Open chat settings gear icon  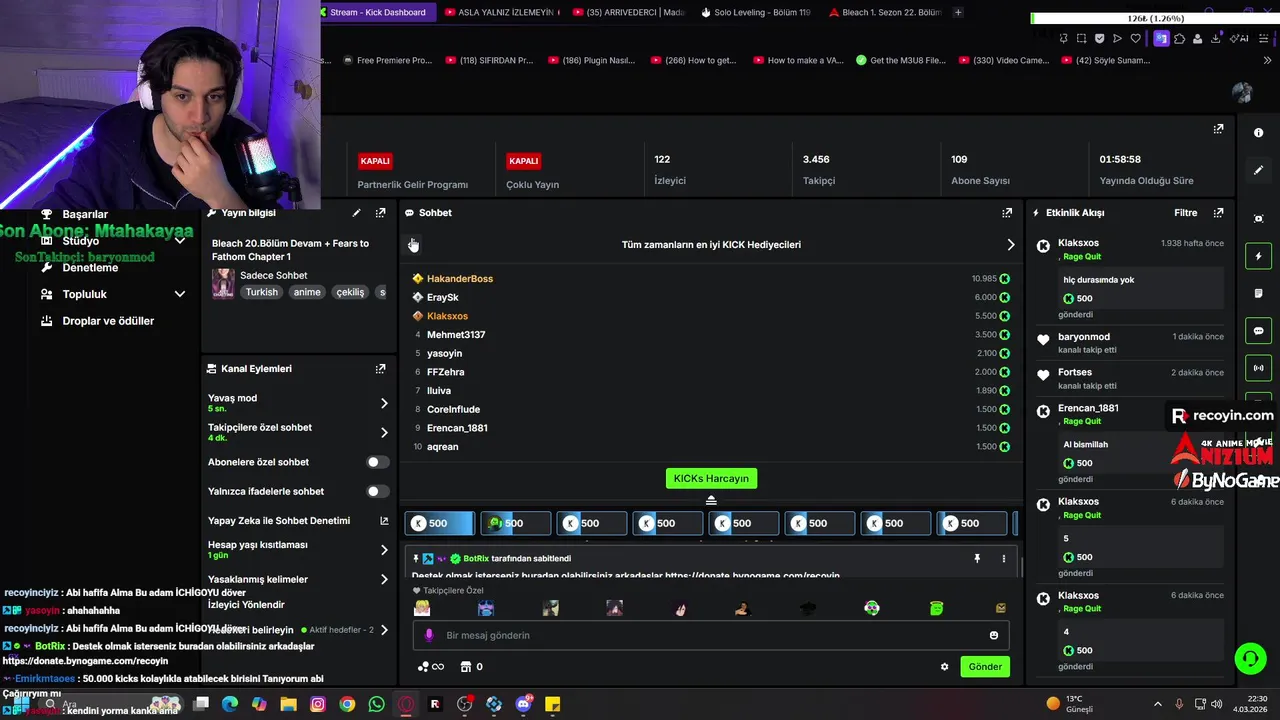click(944, 667)
